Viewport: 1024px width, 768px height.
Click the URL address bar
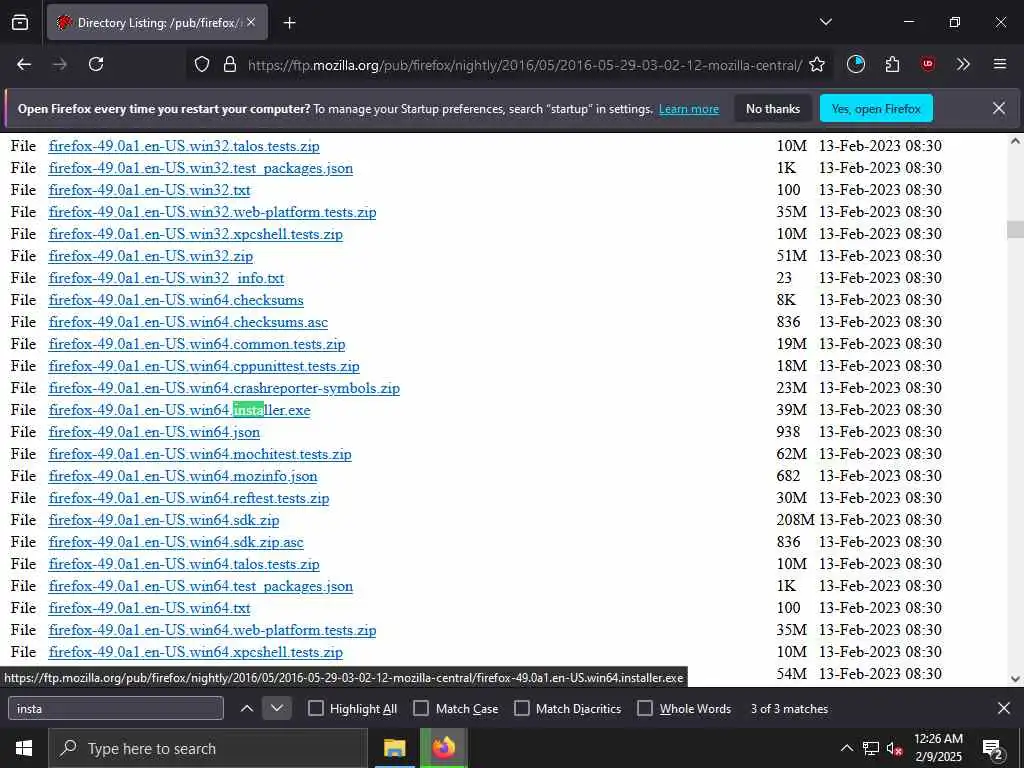[524, 65]
